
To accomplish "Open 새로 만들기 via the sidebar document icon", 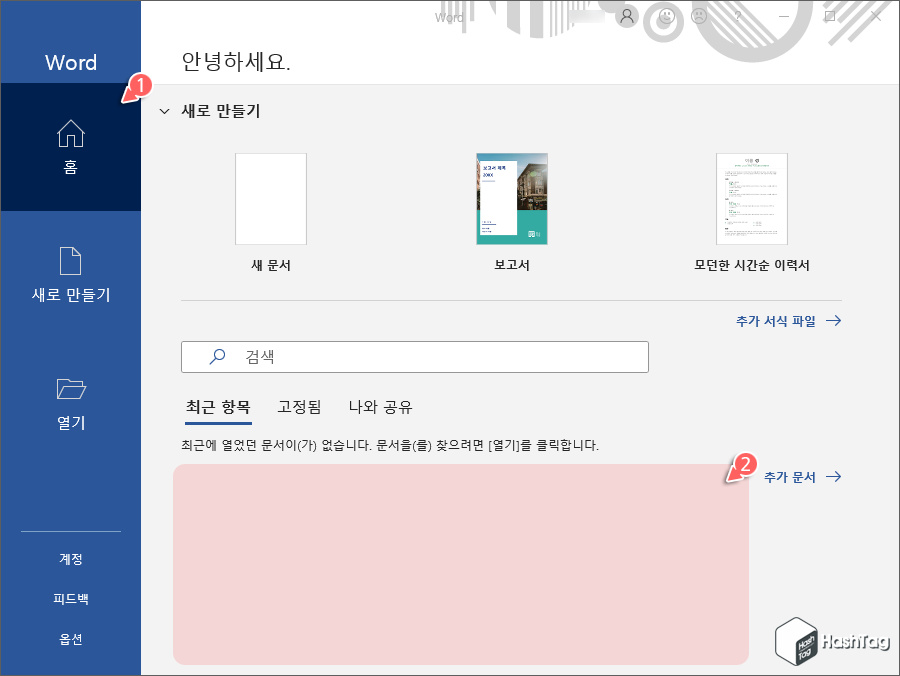I will 70,262.
